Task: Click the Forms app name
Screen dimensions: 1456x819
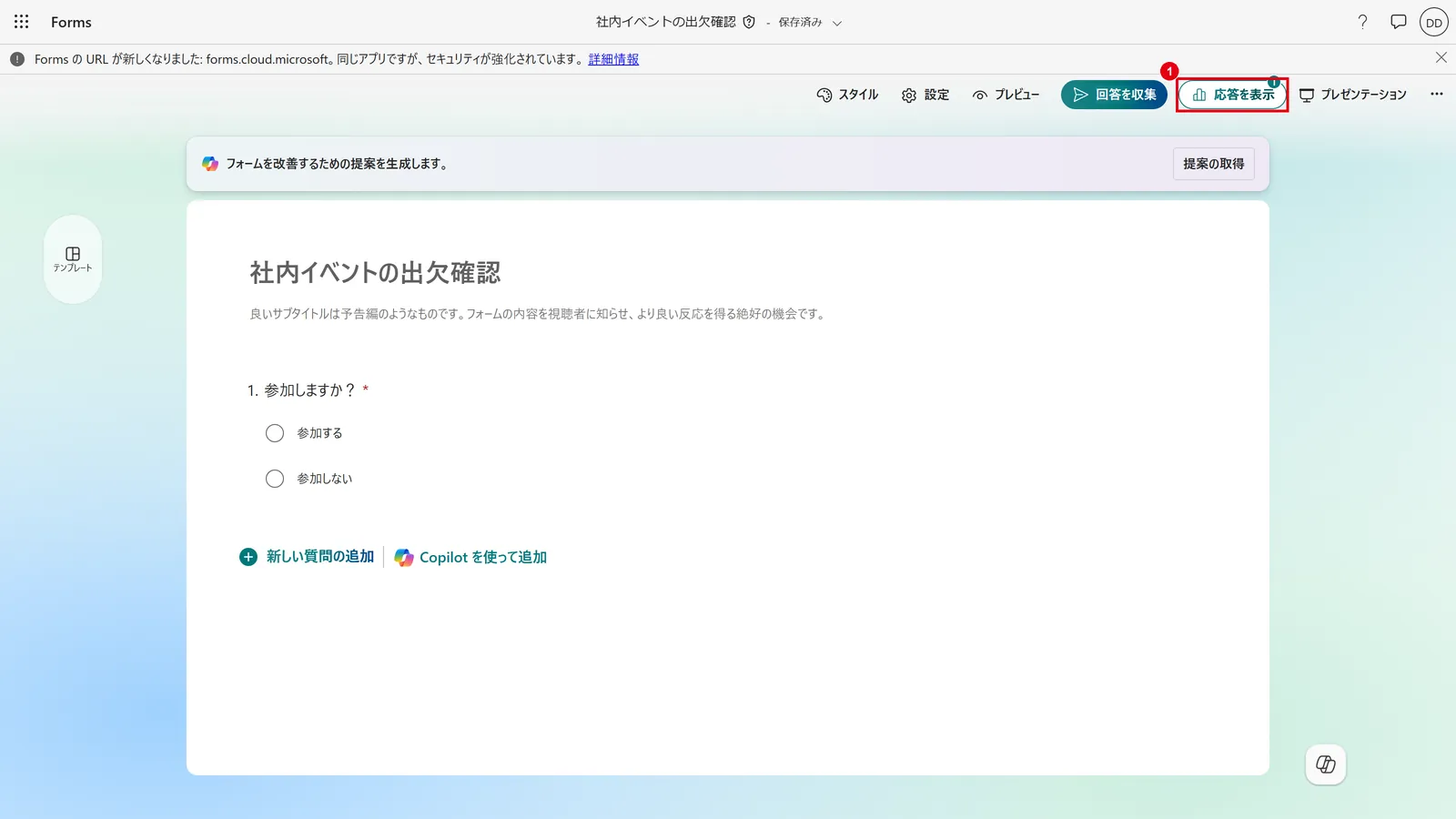Action: pyautogui.click(x=71, y=22)
